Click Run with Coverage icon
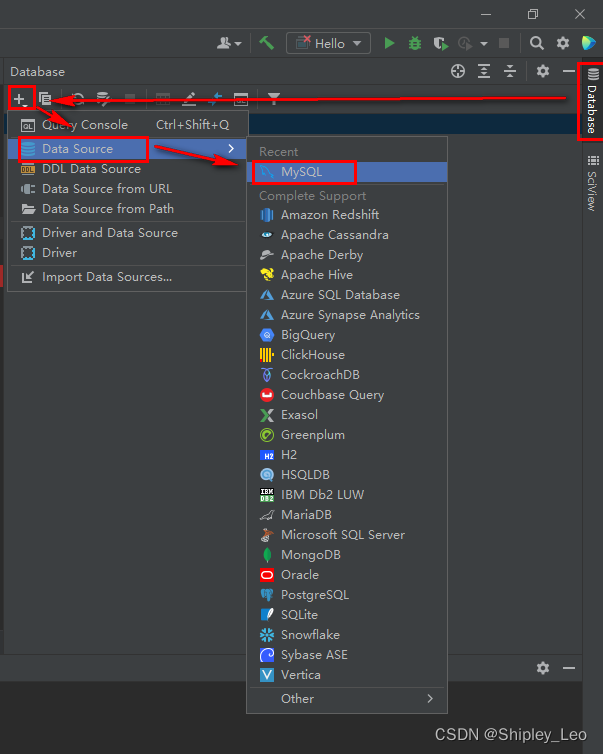Viewport: 603px width, 754px height. click(x=440, y=44)
